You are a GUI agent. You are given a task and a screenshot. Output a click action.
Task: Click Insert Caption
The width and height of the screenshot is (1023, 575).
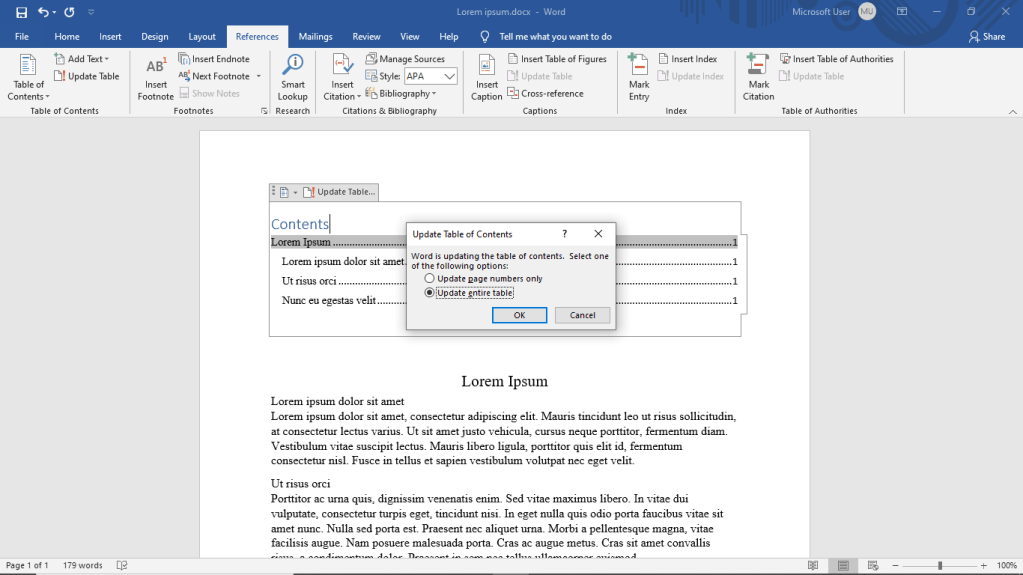486,78
